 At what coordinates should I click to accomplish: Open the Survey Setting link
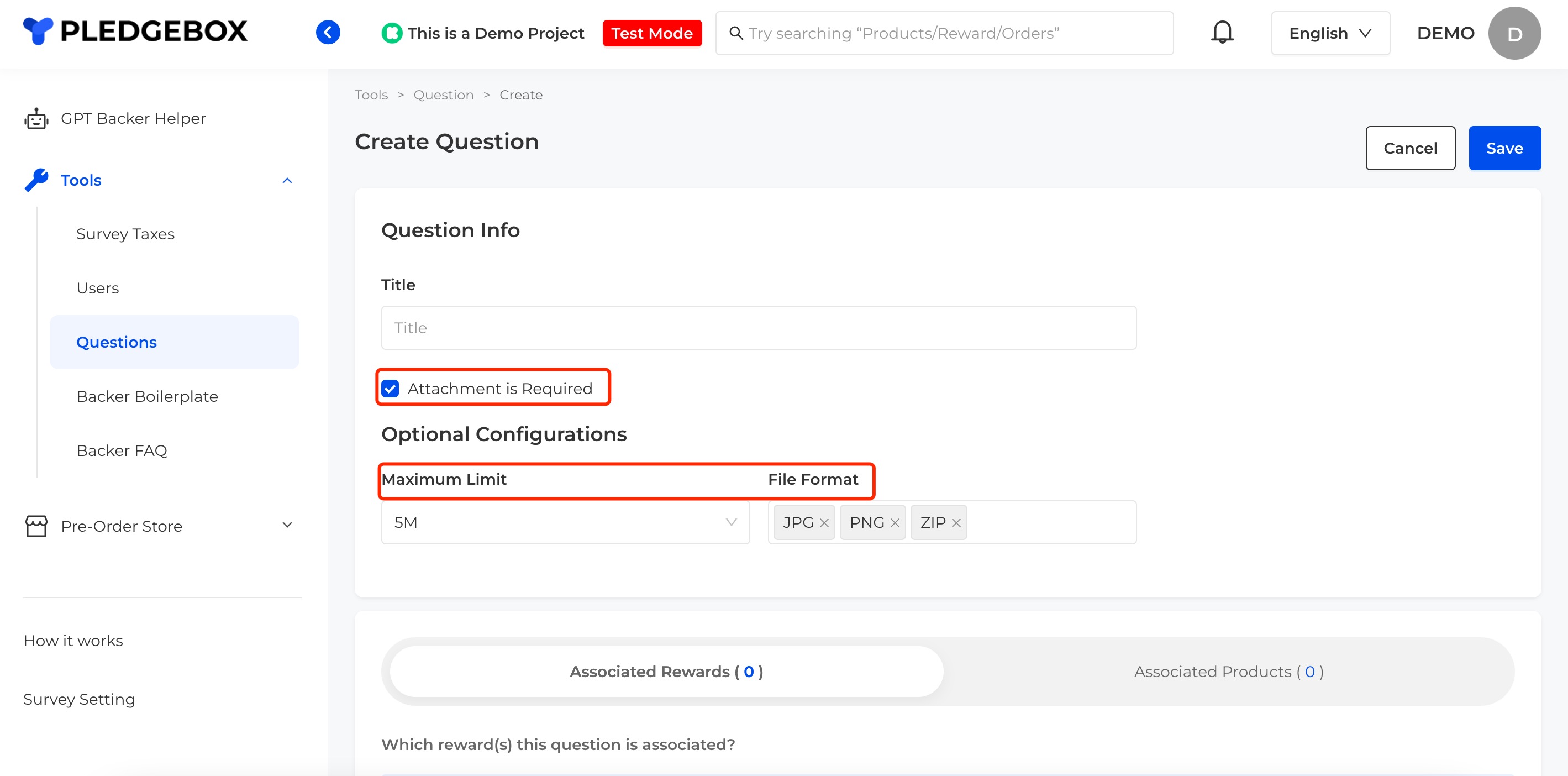pyautogui.click(x=79, y=699)
